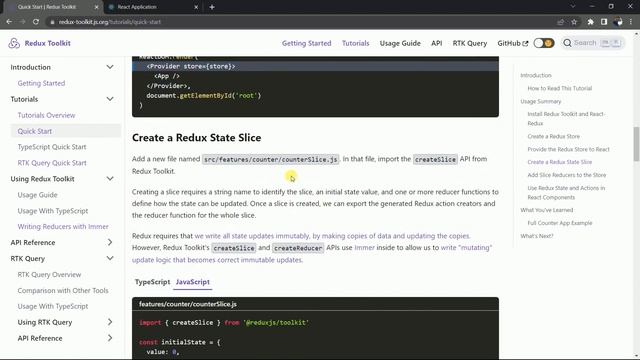Follow the Immer link in paragraph
640x360 pixels.
point(364,248)
